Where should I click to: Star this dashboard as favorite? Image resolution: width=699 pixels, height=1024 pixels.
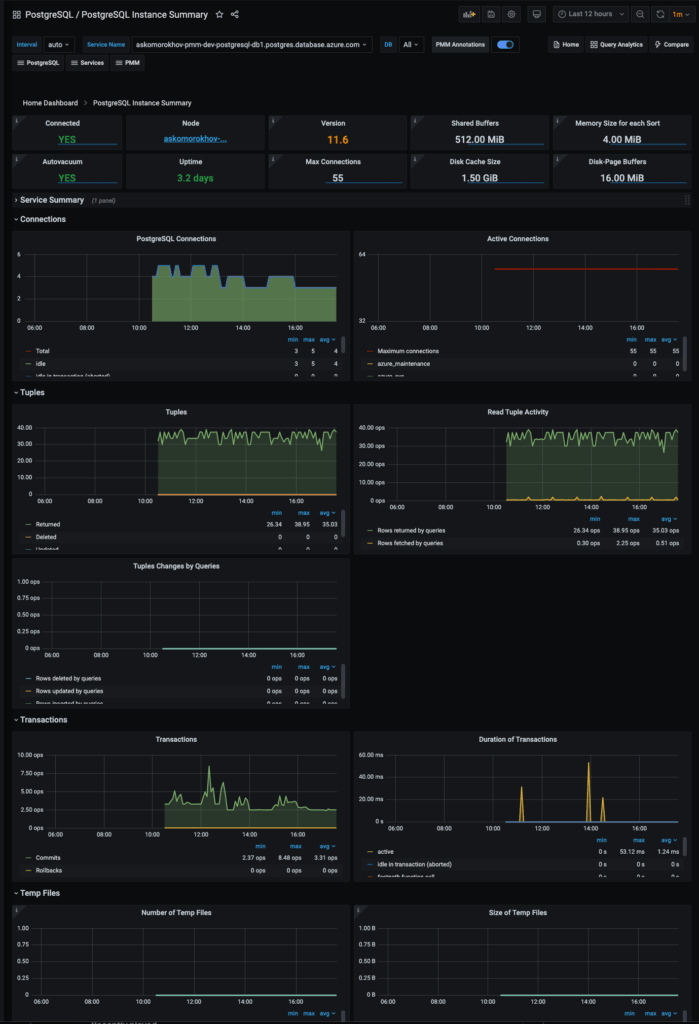pos(219,15)
